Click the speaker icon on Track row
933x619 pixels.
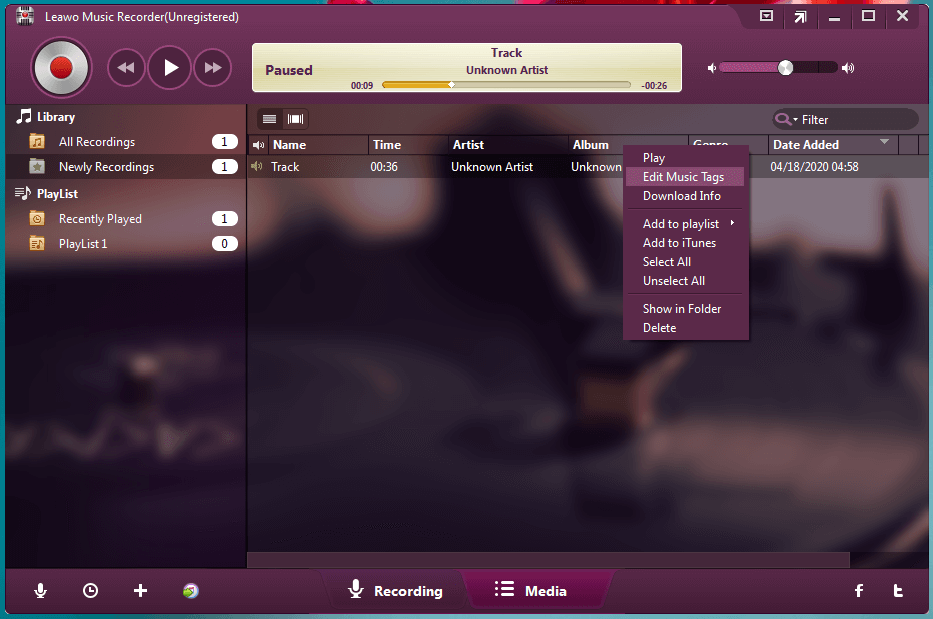pos(256,167)
